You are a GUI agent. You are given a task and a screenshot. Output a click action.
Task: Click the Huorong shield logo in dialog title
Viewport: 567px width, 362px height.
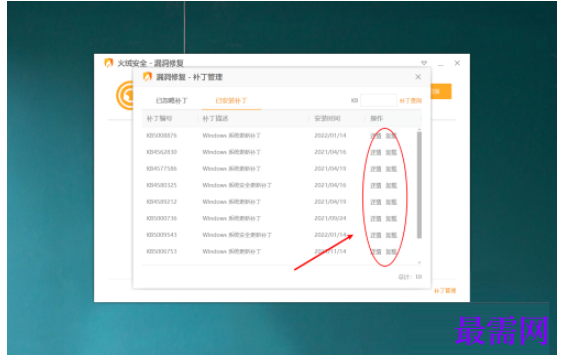(147, 77)
